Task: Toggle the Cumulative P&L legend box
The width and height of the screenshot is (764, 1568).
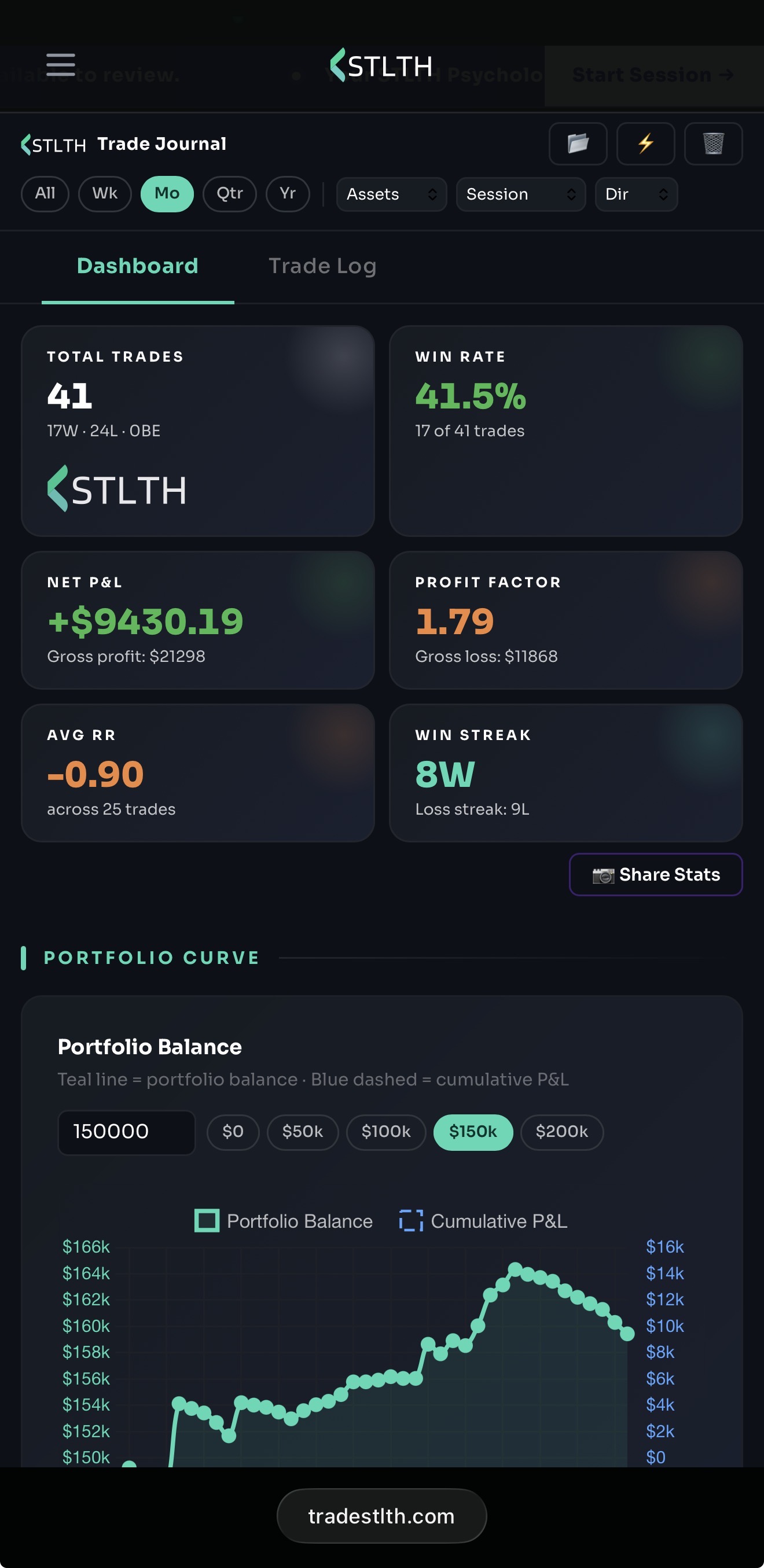Action: tap(411, 1220)
